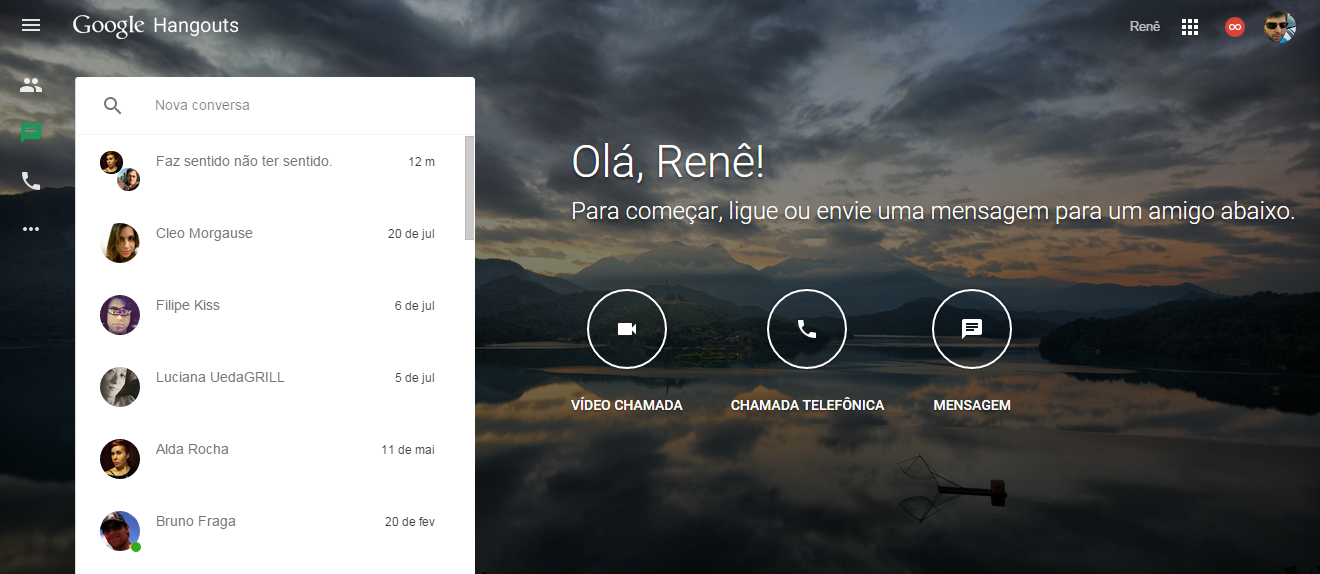Expand the More options ellipsis
The image size is (1320, 574).
point(31,229)
